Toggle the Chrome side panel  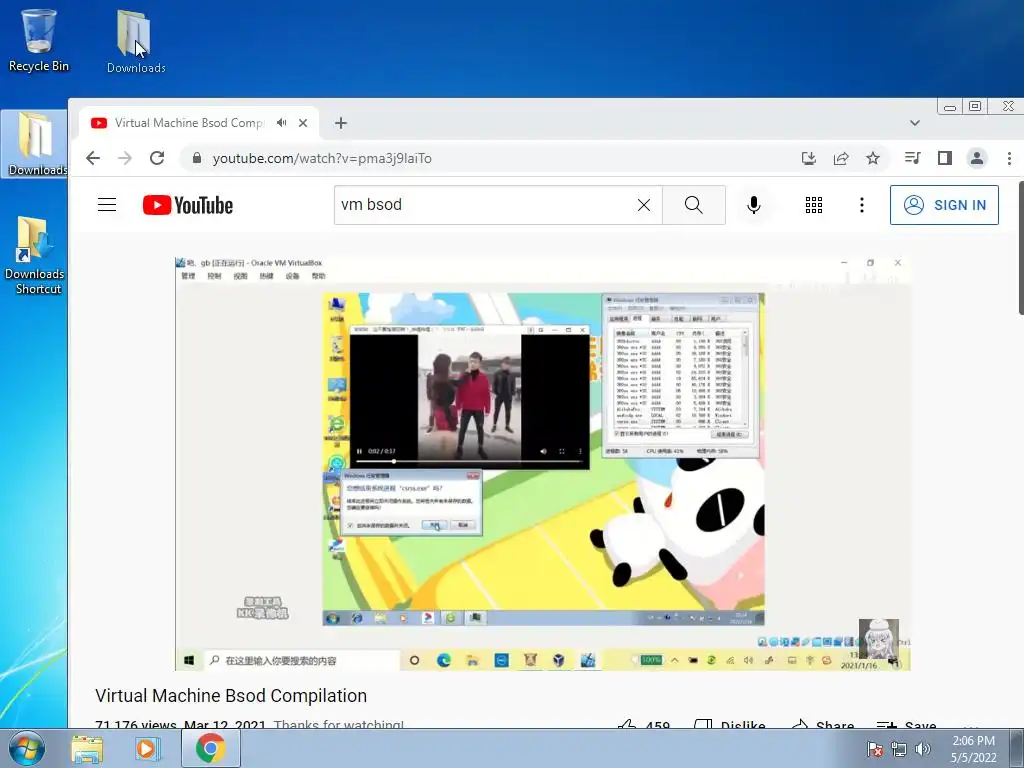tap(945, 158)
